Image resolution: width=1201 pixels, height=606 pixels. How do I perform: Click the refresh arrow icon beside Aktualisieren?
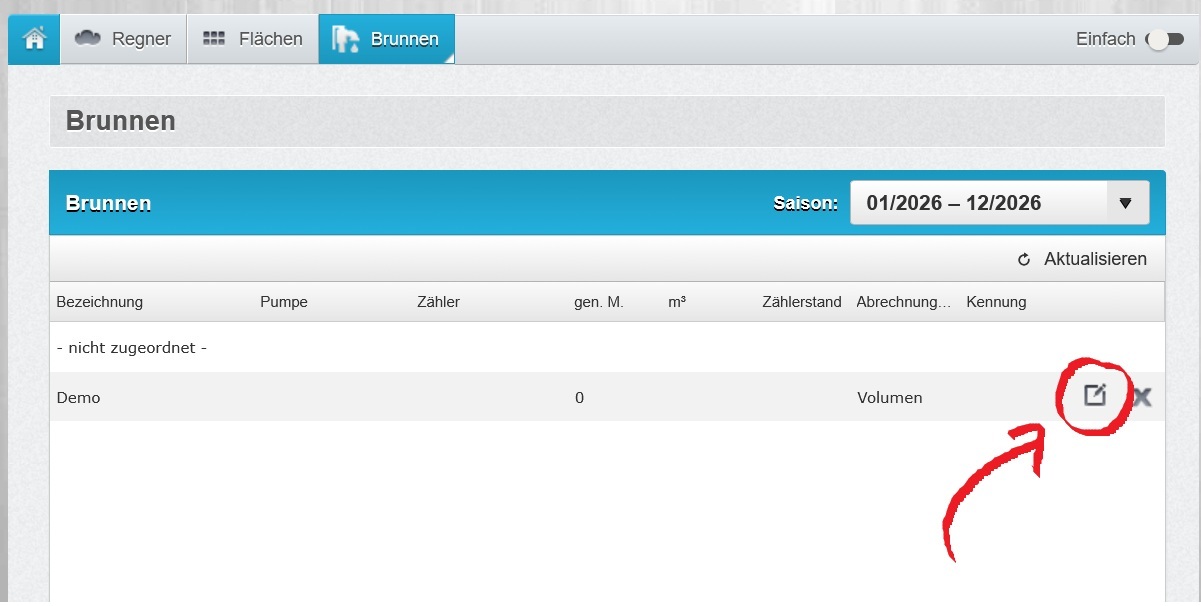point(1024,260)
